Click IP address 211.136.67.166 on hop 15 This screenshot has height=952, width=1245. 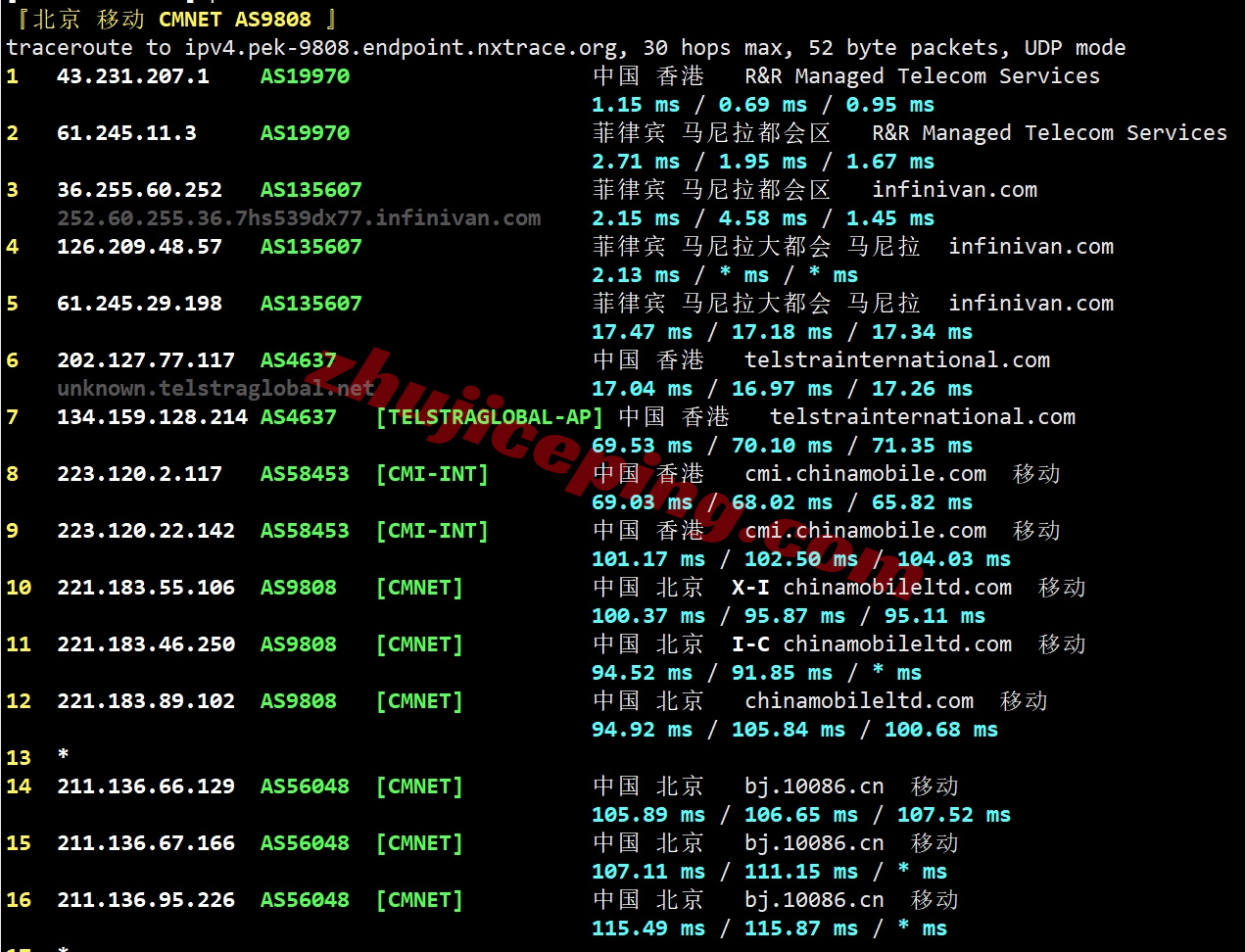click(145, 843)
